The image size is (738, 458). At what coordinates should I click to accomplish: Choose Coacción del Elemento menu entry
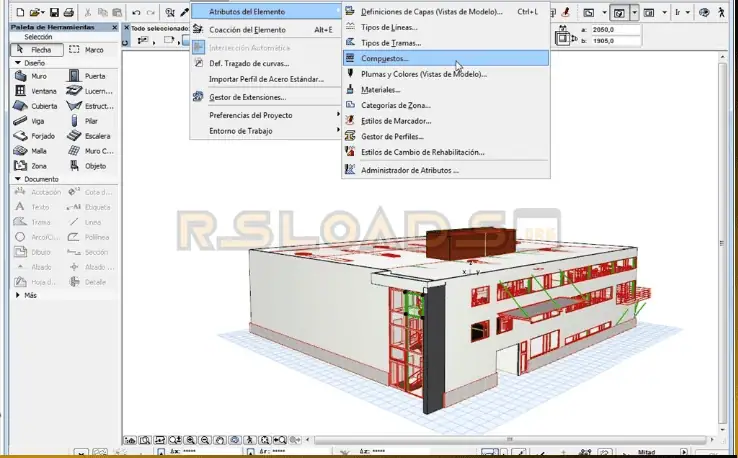[266, 30]
